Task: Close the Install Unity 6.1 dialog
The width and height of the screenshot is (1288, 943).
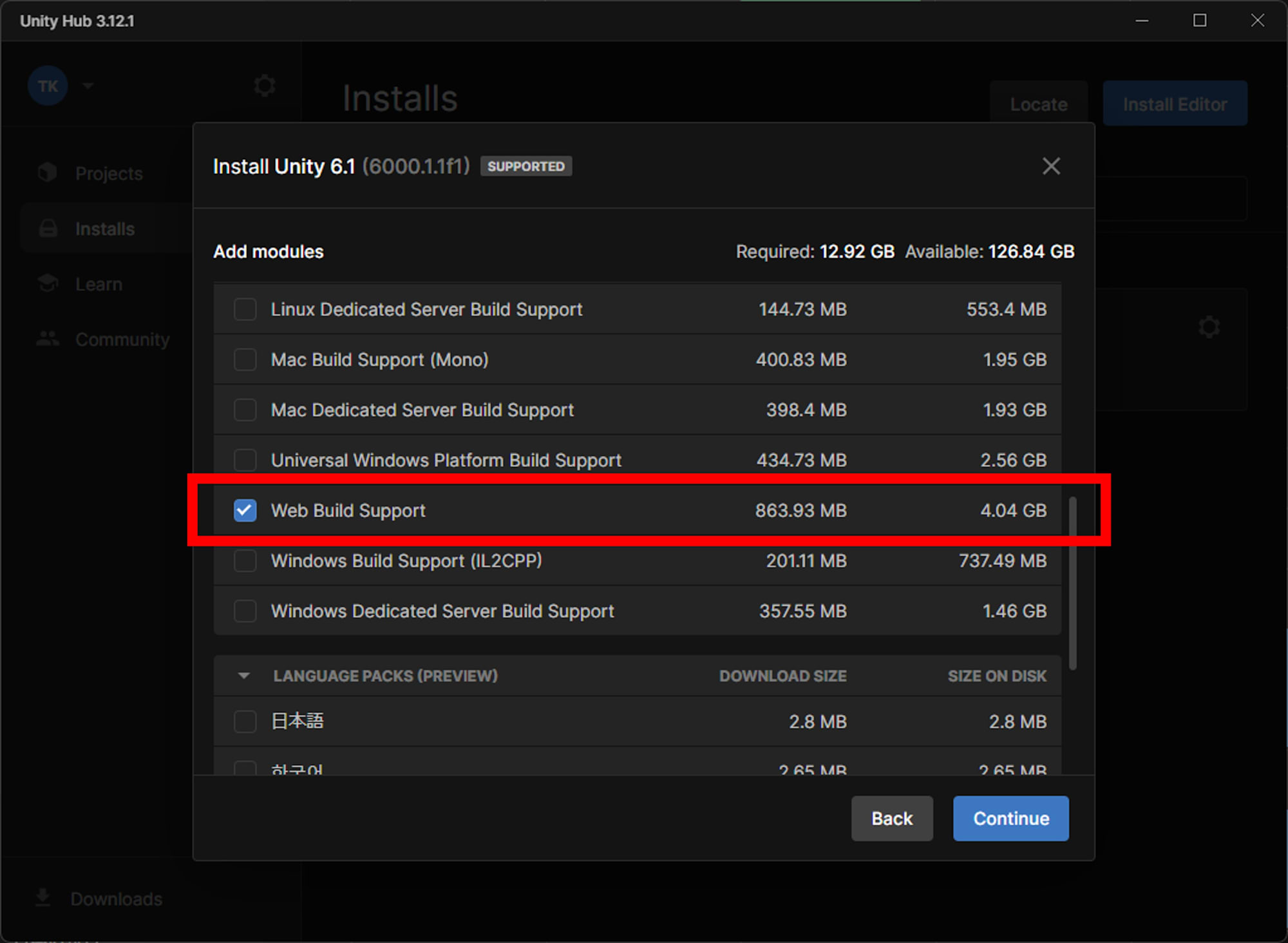Action: pyautogui.click(x=1051, y=166)
